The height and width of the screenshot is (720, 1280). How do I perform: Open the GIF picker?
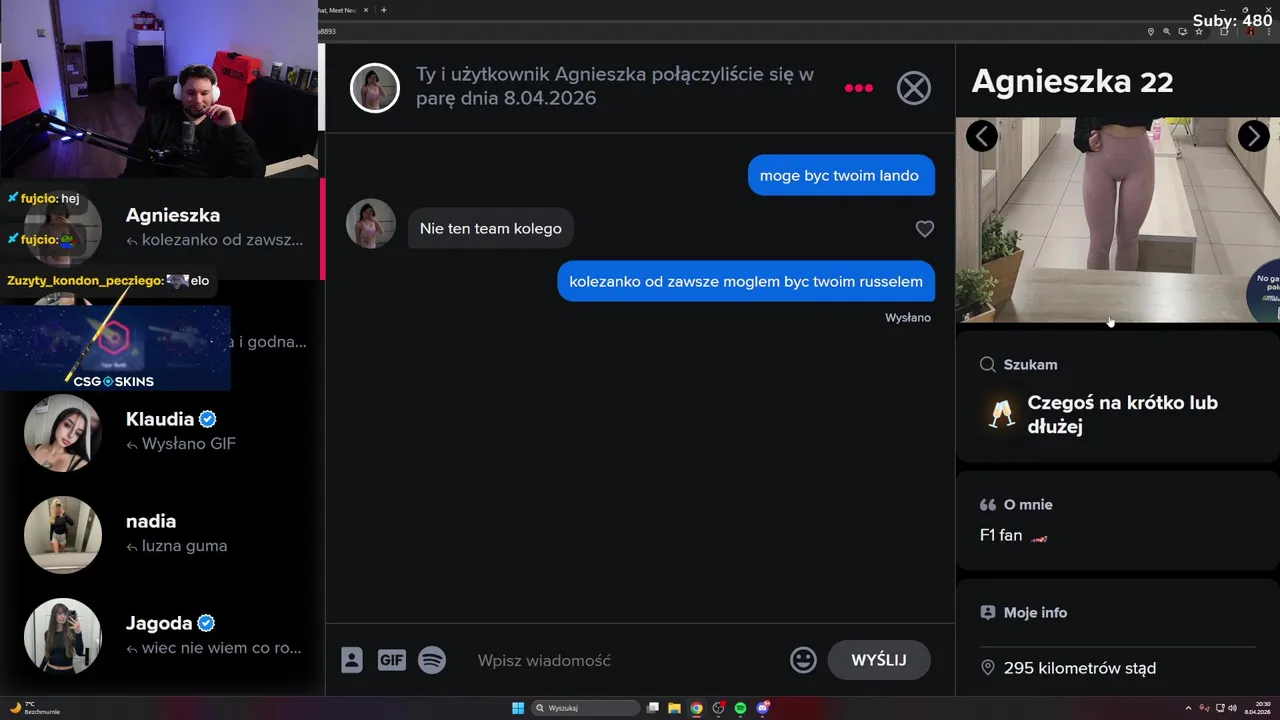click(x=391, y=660)
